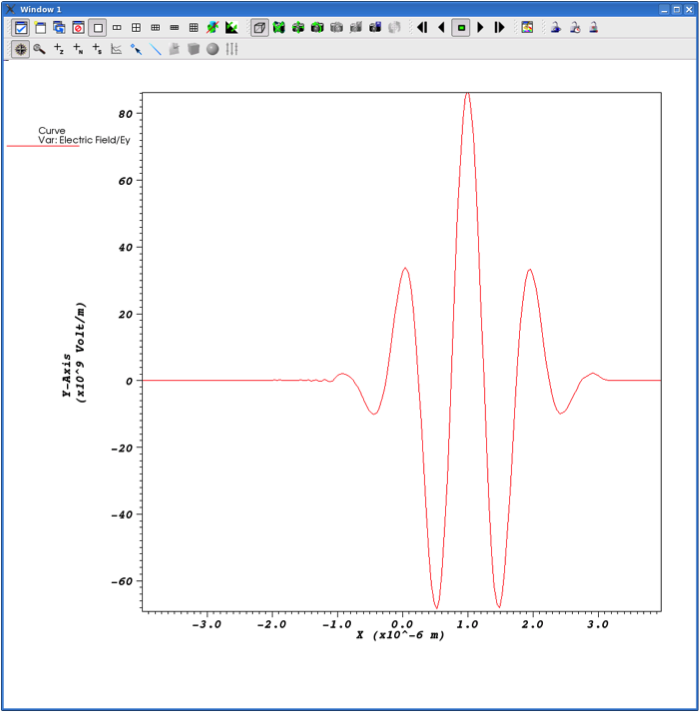Select the 2x2 window layout
Screen dimensions: 699x712
pyautogui.click(x=136, y=28)
